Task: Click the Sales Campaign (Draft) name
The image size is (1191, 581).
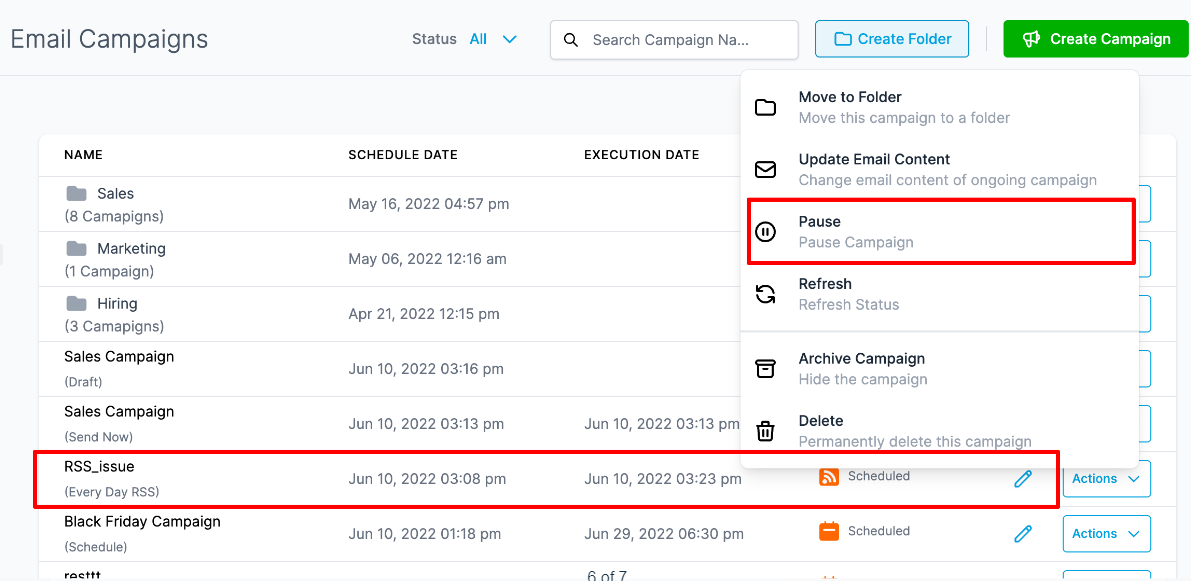Action: click(x=119, y=356)
